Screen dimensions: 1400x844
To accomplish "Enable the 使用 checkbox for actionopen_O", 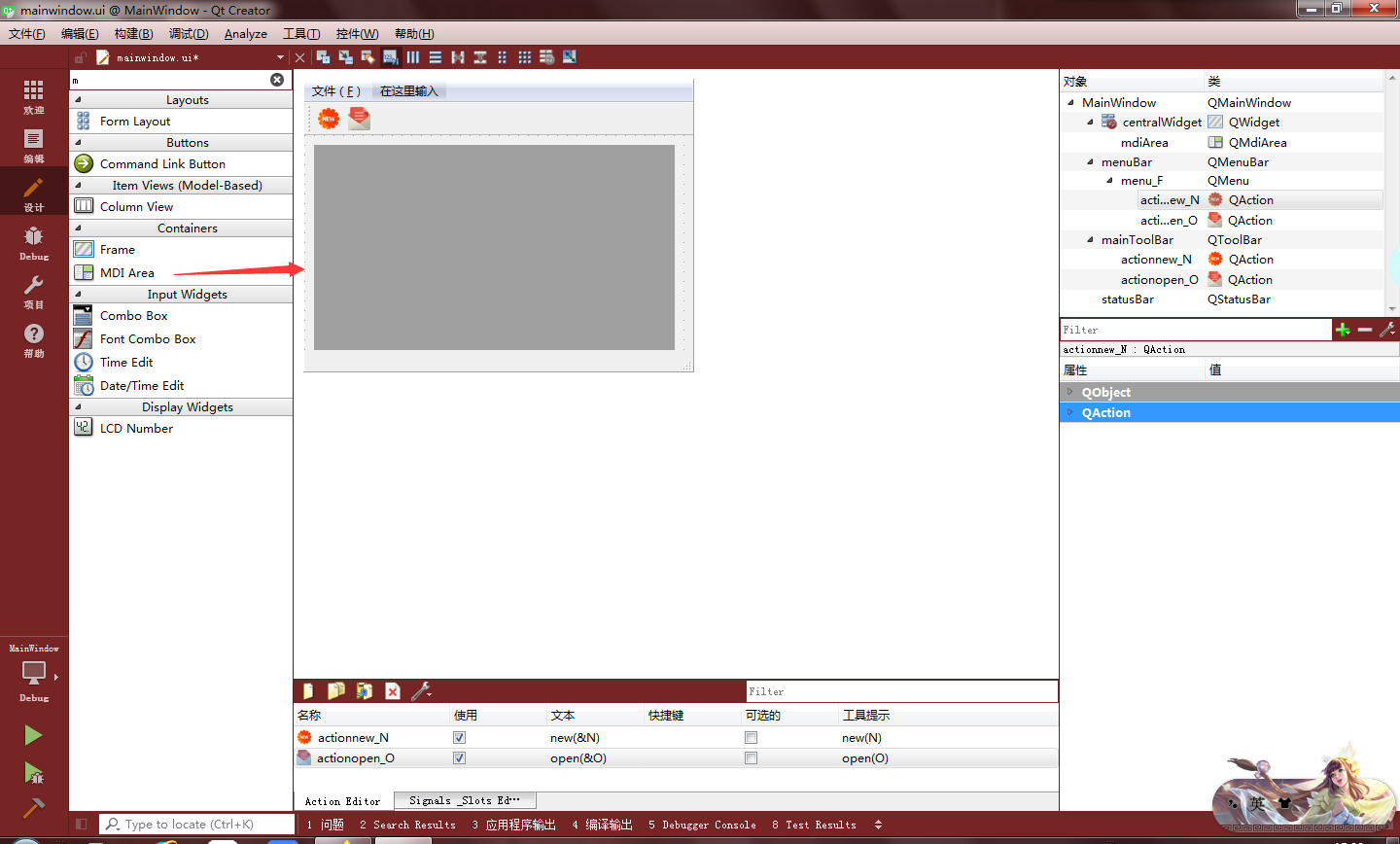I will point(458,757).
